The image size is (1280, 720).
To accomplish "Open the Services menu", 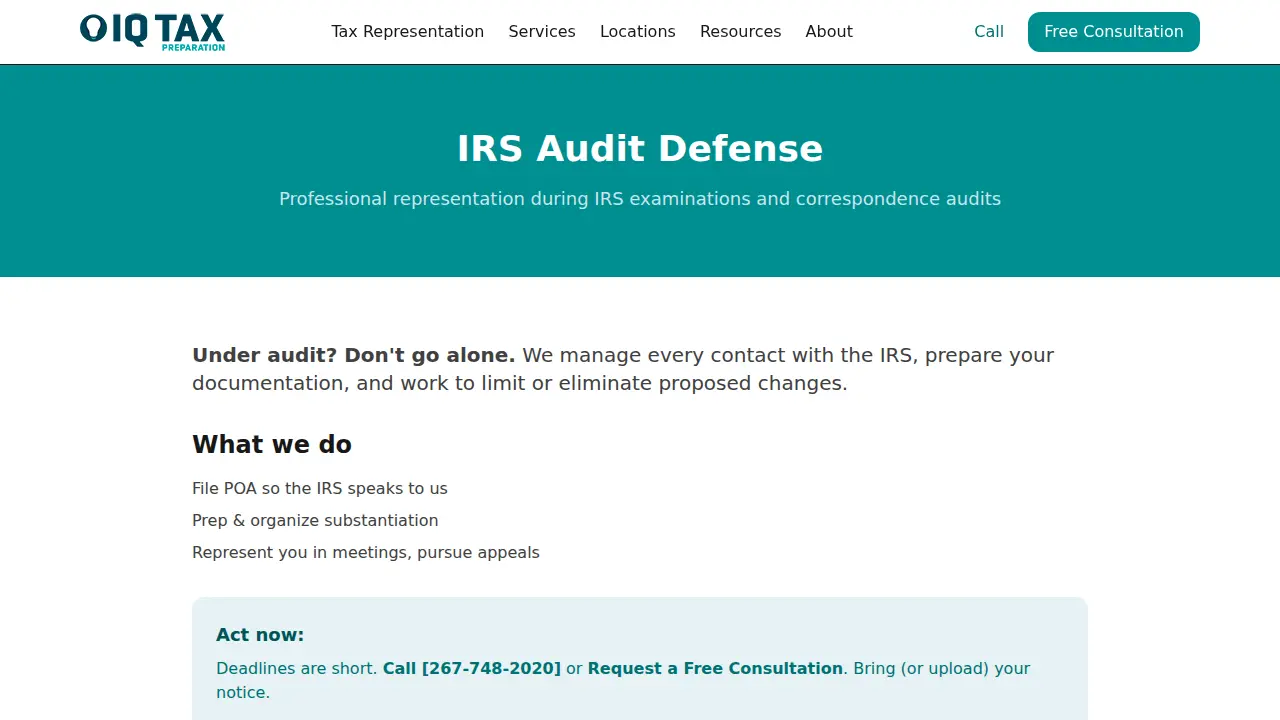I will 542,32.
